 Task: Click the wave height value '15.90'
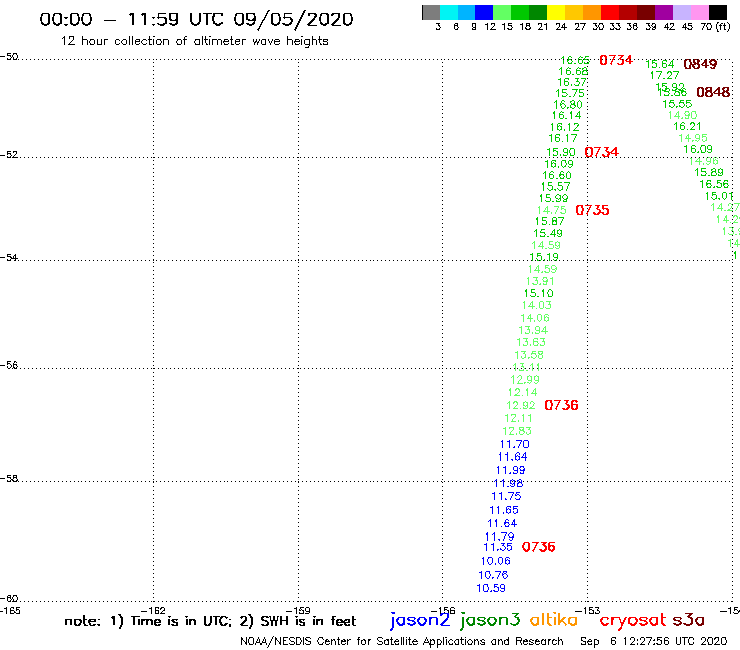(561, 152)
